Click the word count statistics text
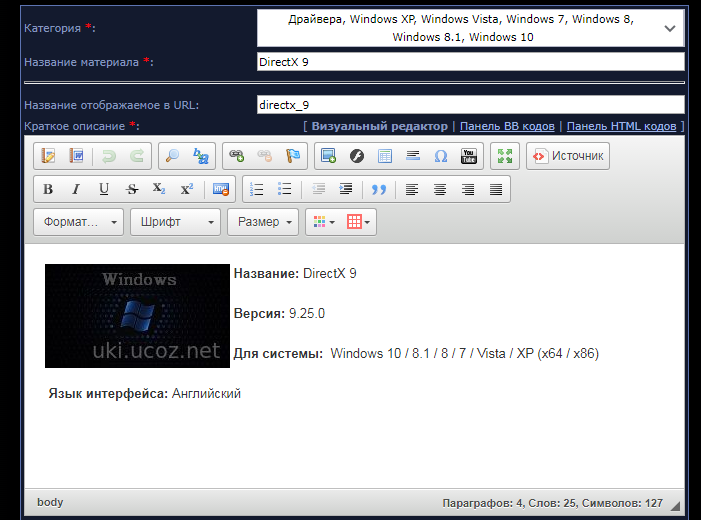This screenshot has width=701, height=520. (x=553, y=503)
